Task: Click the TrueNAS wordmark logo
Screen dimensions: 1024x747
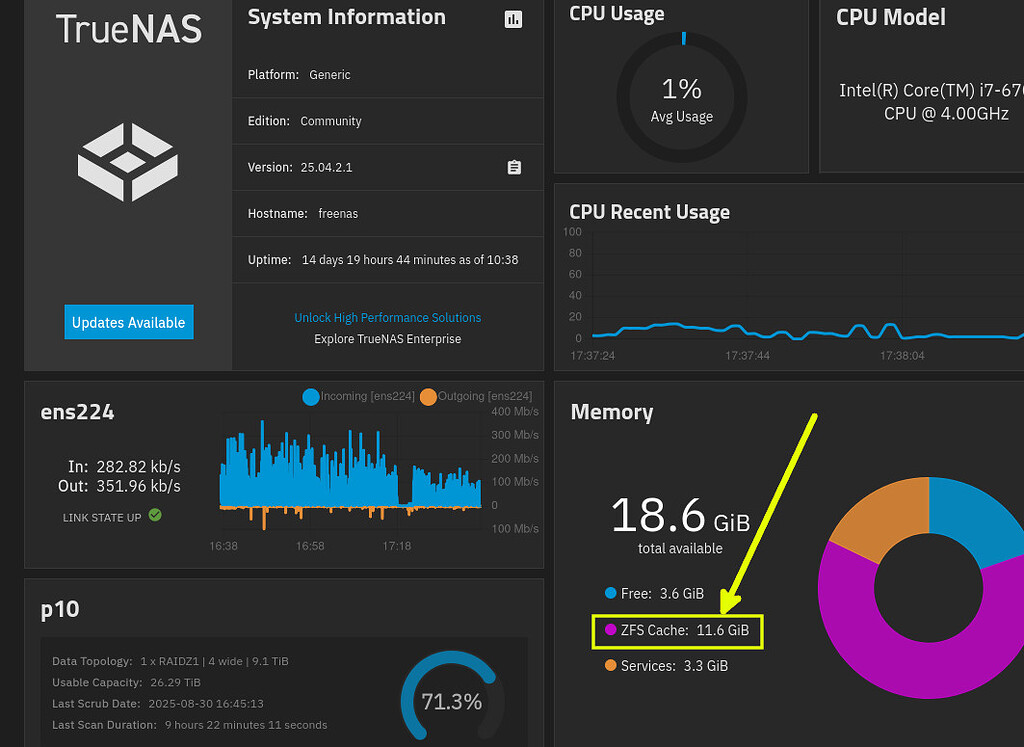Action: click(x=128, y=29)
